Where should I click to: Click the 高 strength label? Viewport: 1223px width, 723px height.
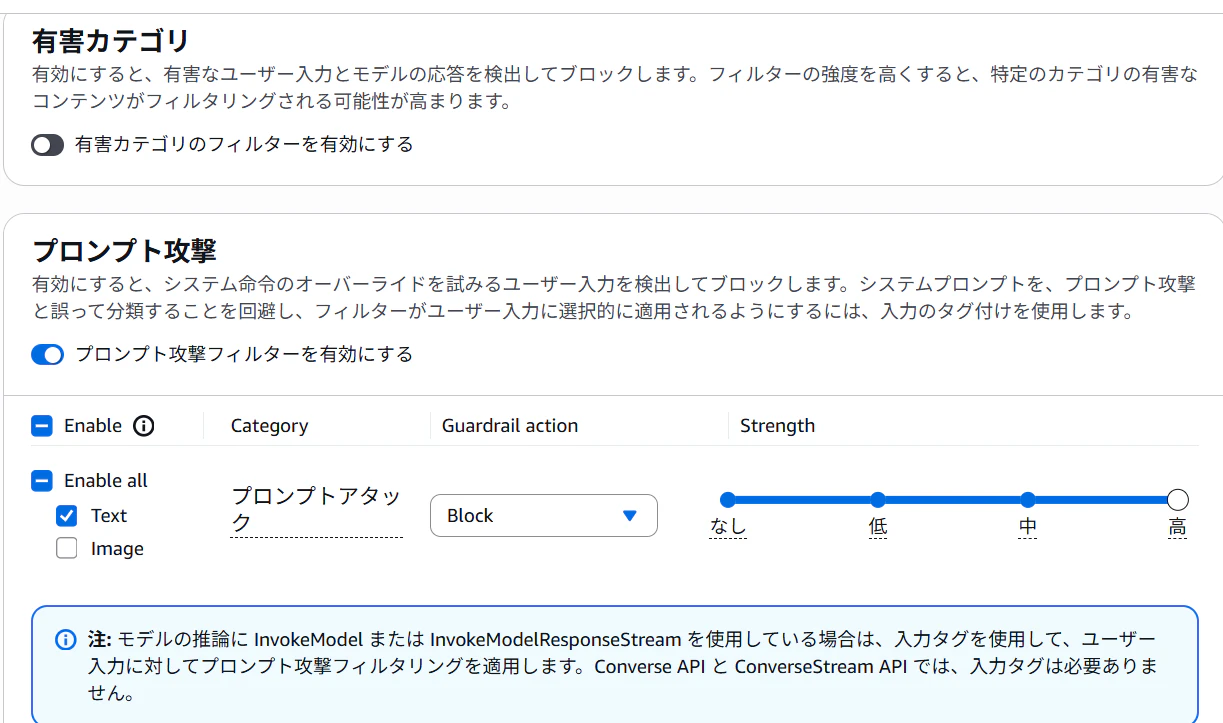[1178, 527]
